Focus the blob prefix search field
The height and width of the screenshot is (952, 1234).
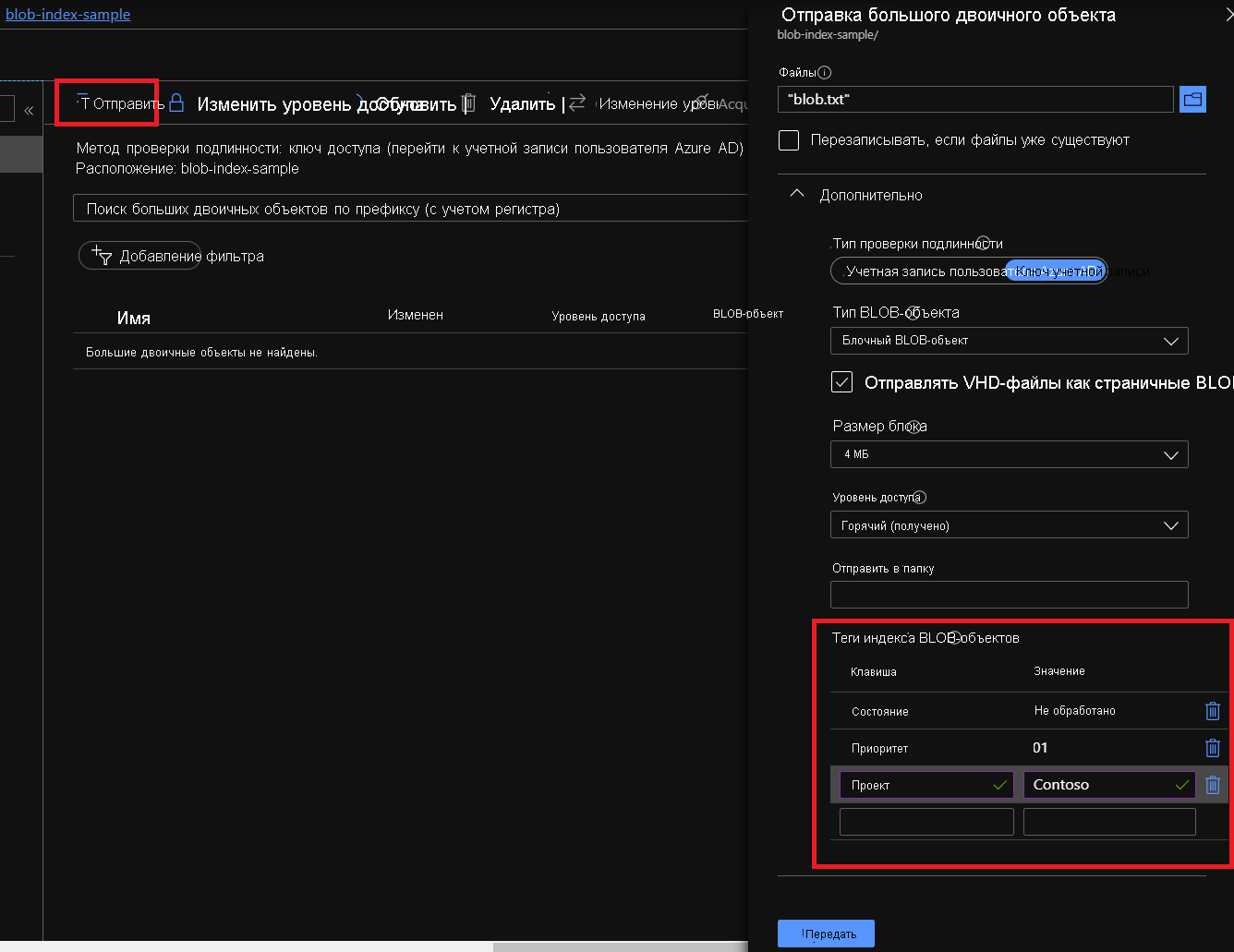tap(410, 209)
